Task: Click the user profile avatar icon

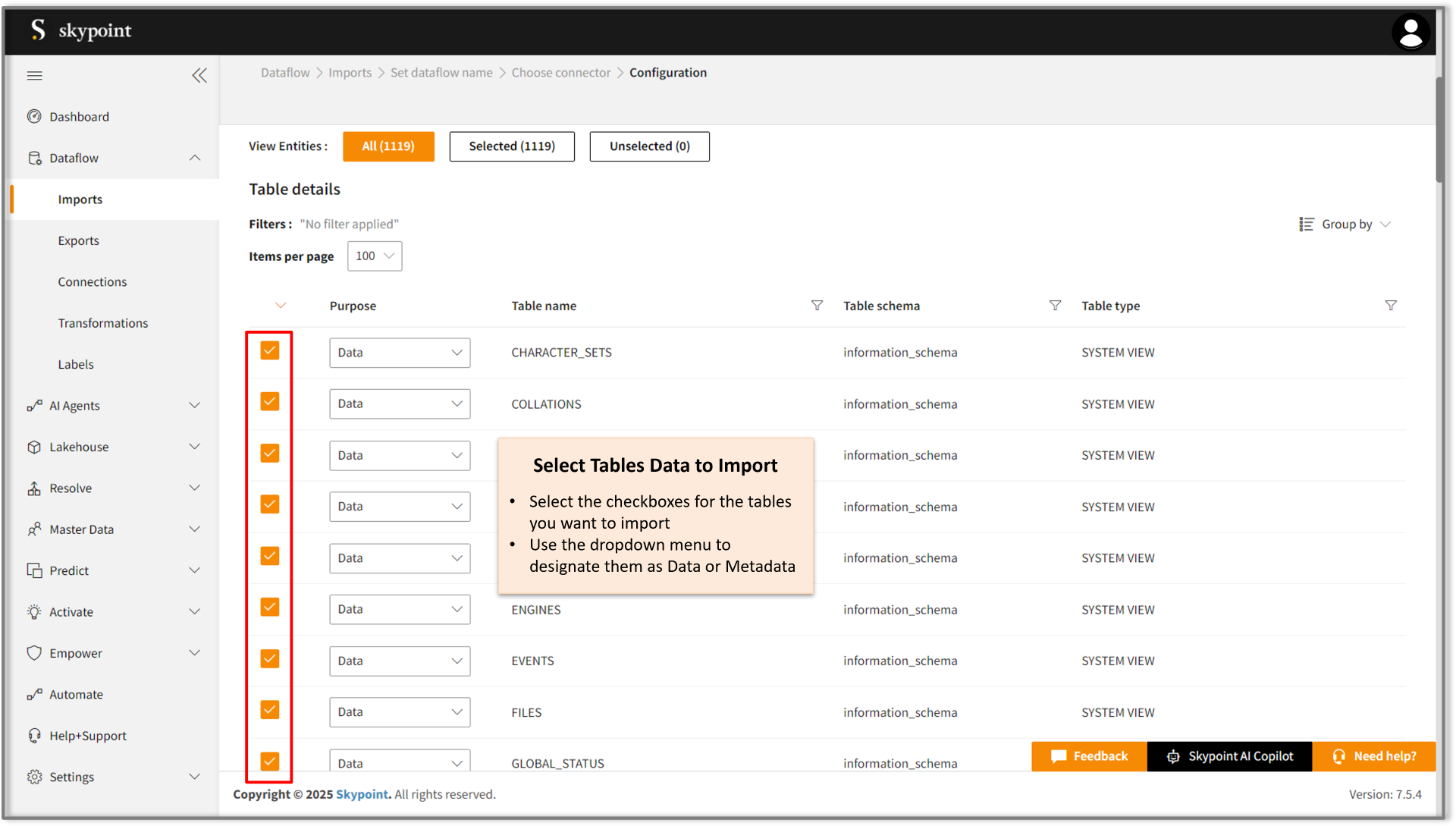Action: pos(1410,33)
